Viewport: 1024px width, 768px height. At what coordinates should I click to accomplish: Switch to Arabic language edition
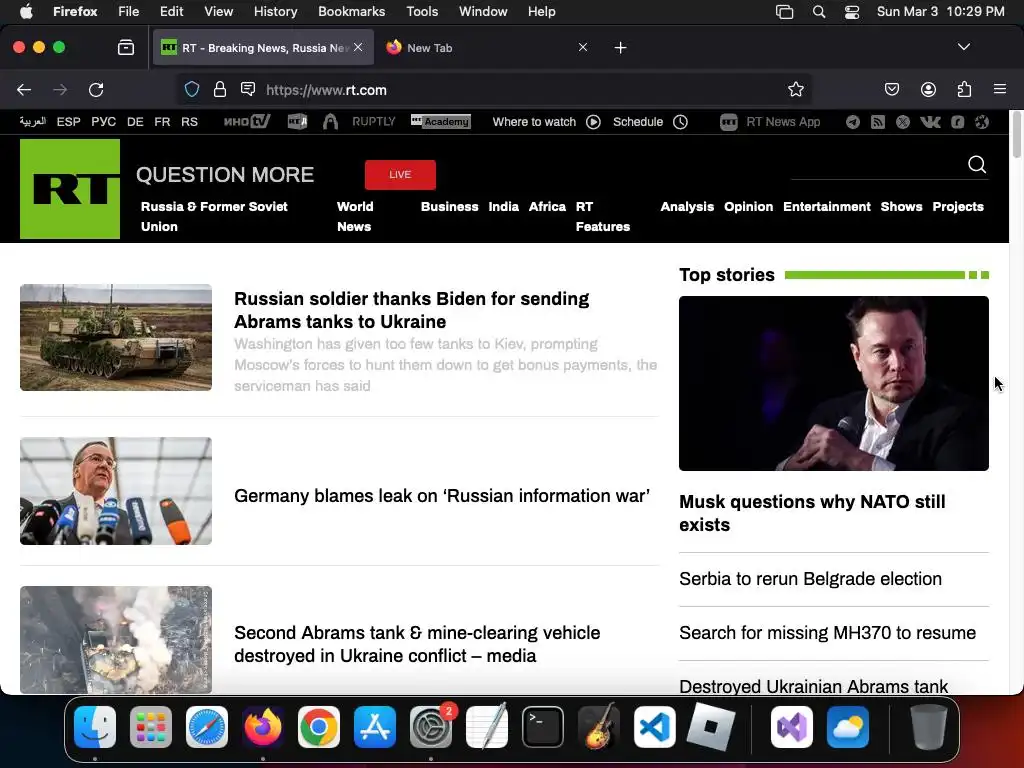pos(33,121)
